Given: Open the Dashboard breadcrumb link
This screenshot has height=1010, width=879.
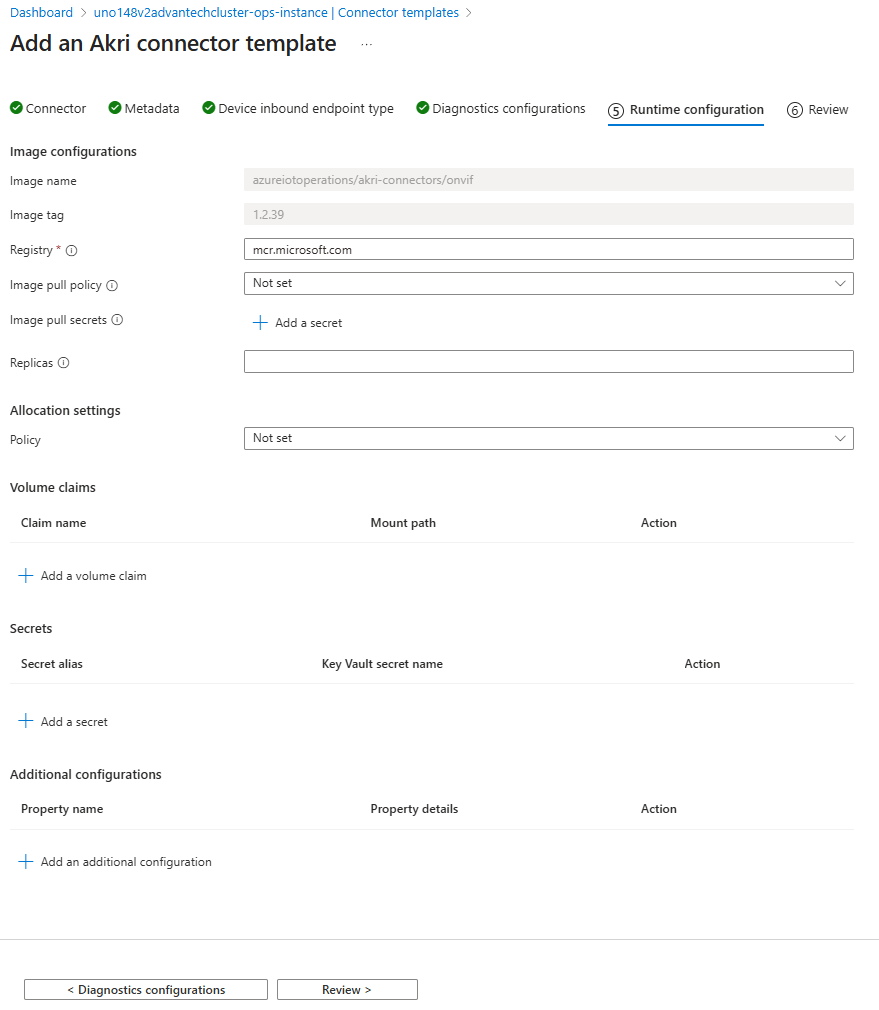Looking at the screenshot, I should click(41, 13).
